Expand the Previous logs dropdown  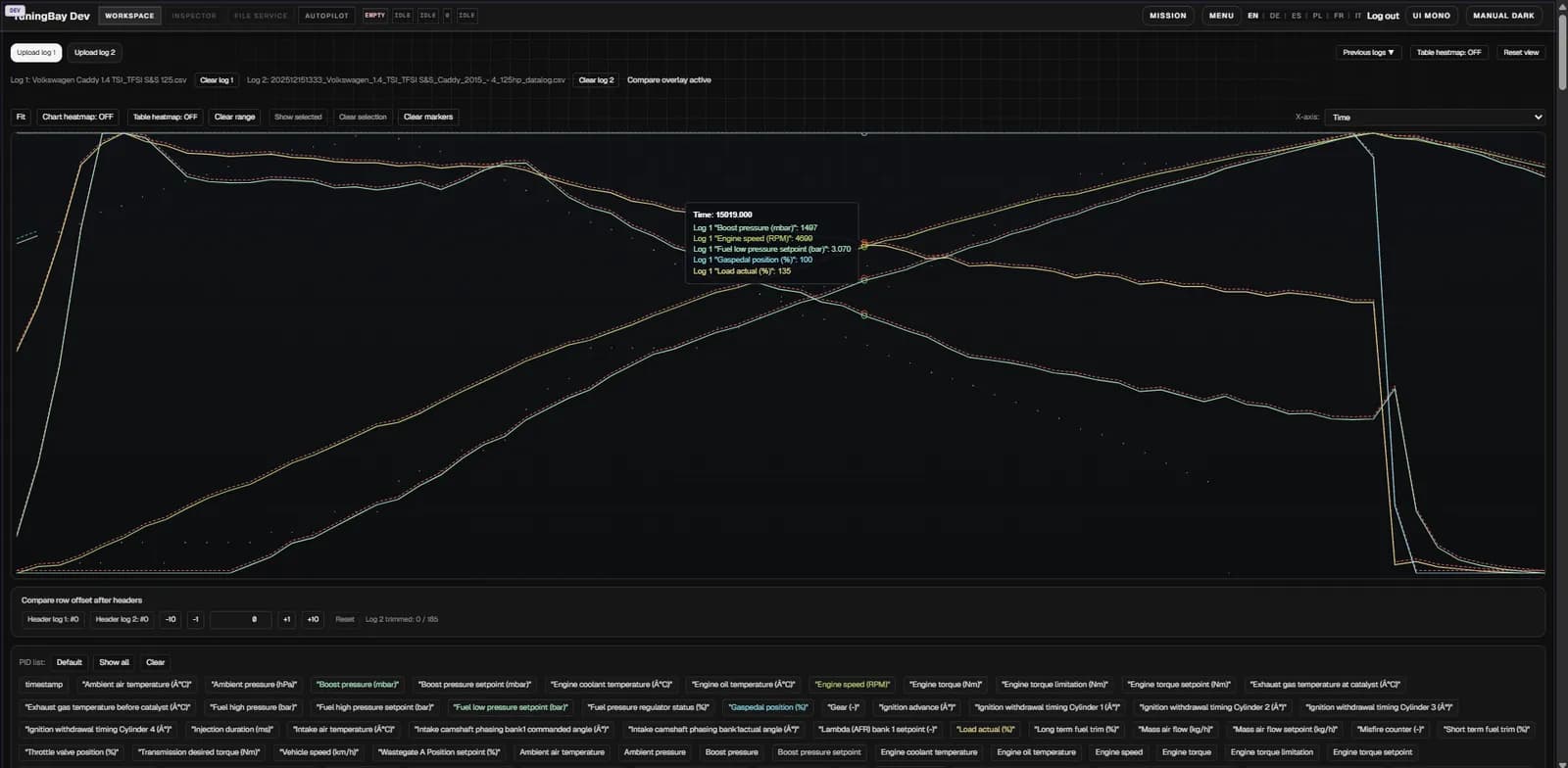click(x=1368, y=53)
